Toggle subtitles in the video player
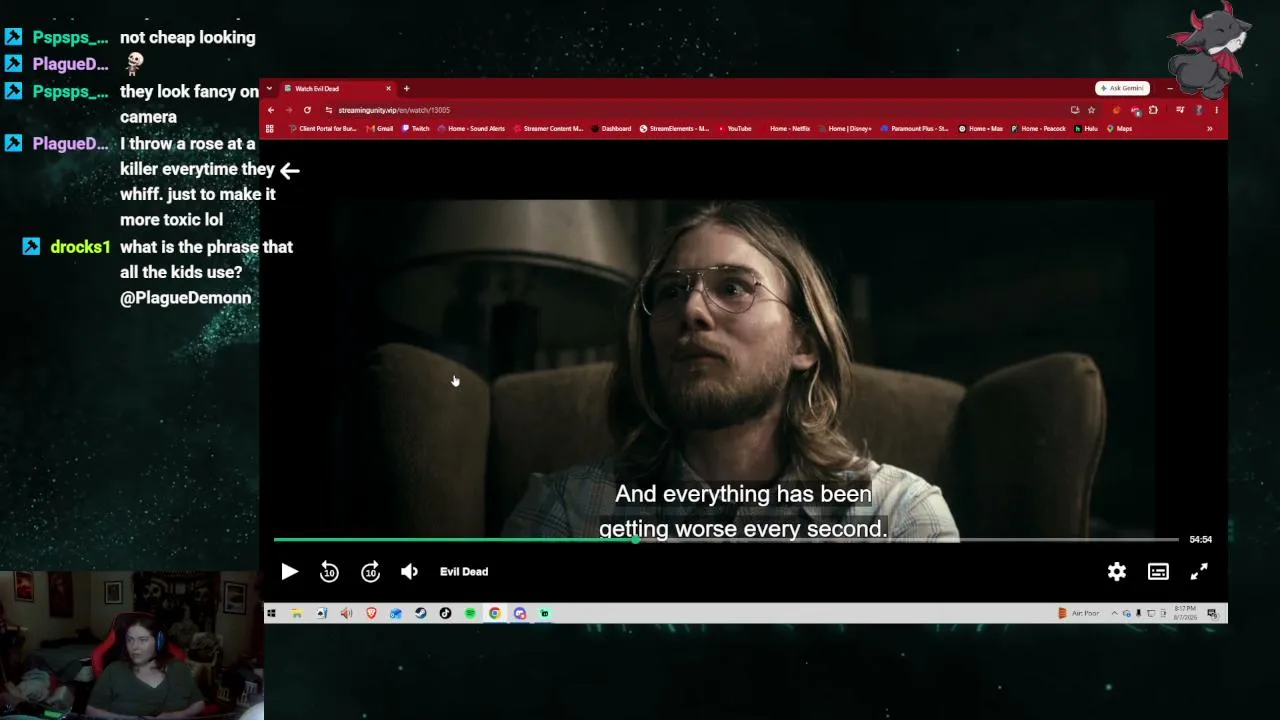The height and width of the screenshot is (720, 1280). click(x=1158, y=572)
